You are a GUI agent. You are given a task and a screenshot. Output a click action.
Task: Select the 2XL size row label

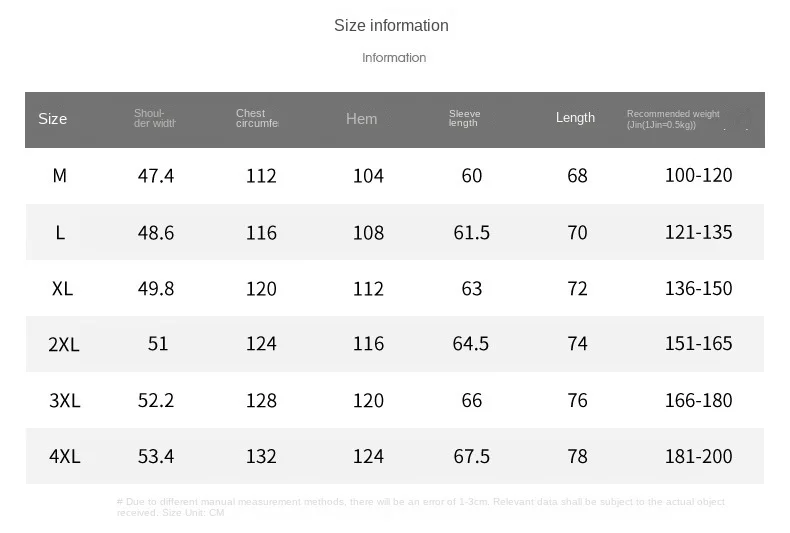coord(64,345)
